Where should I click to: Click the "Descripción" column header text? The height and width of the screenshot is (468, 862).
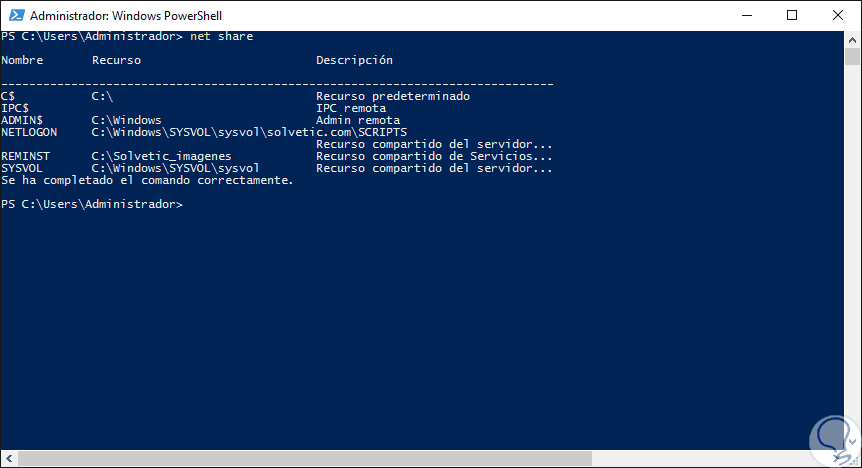tap(354, 60)
